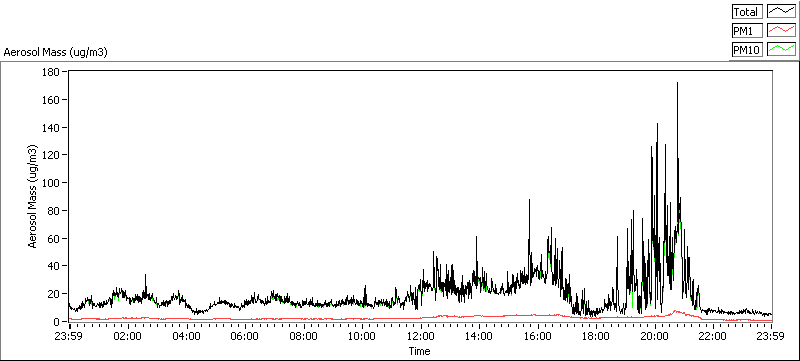Image resolution: width=800 pixels, height=361 pixels.
Task: Click the 60 y-axis tick value
Action: (x=54, y=238)
